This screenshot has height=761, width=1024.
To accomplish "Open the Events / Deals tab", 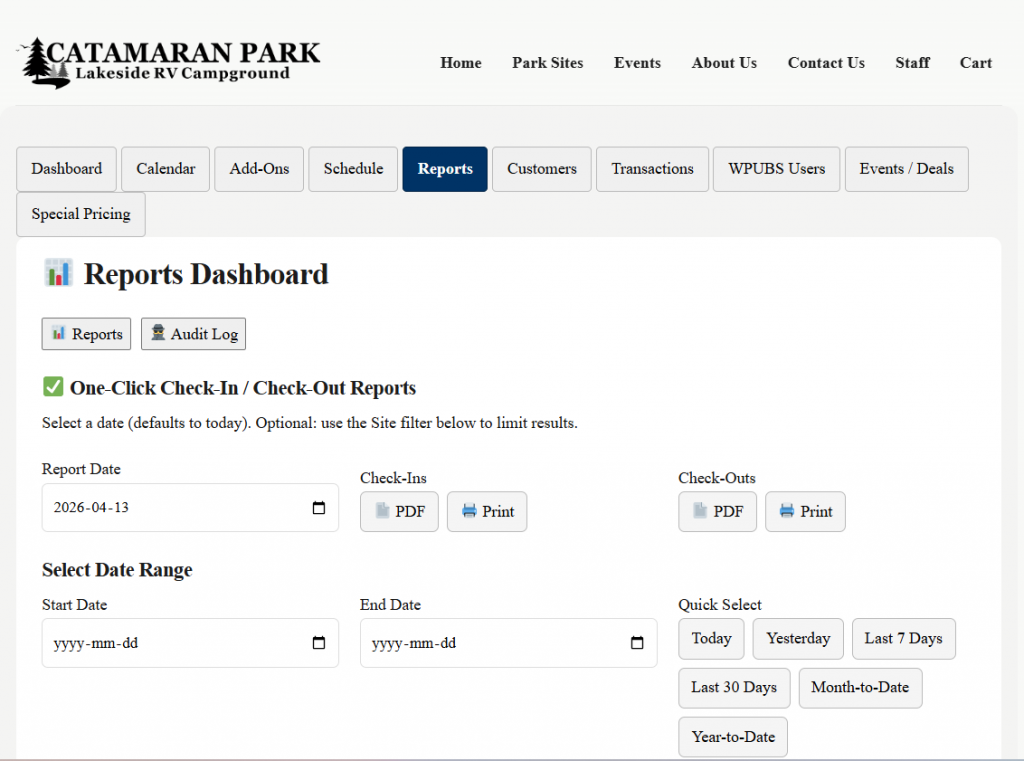I will coord(906,169).
